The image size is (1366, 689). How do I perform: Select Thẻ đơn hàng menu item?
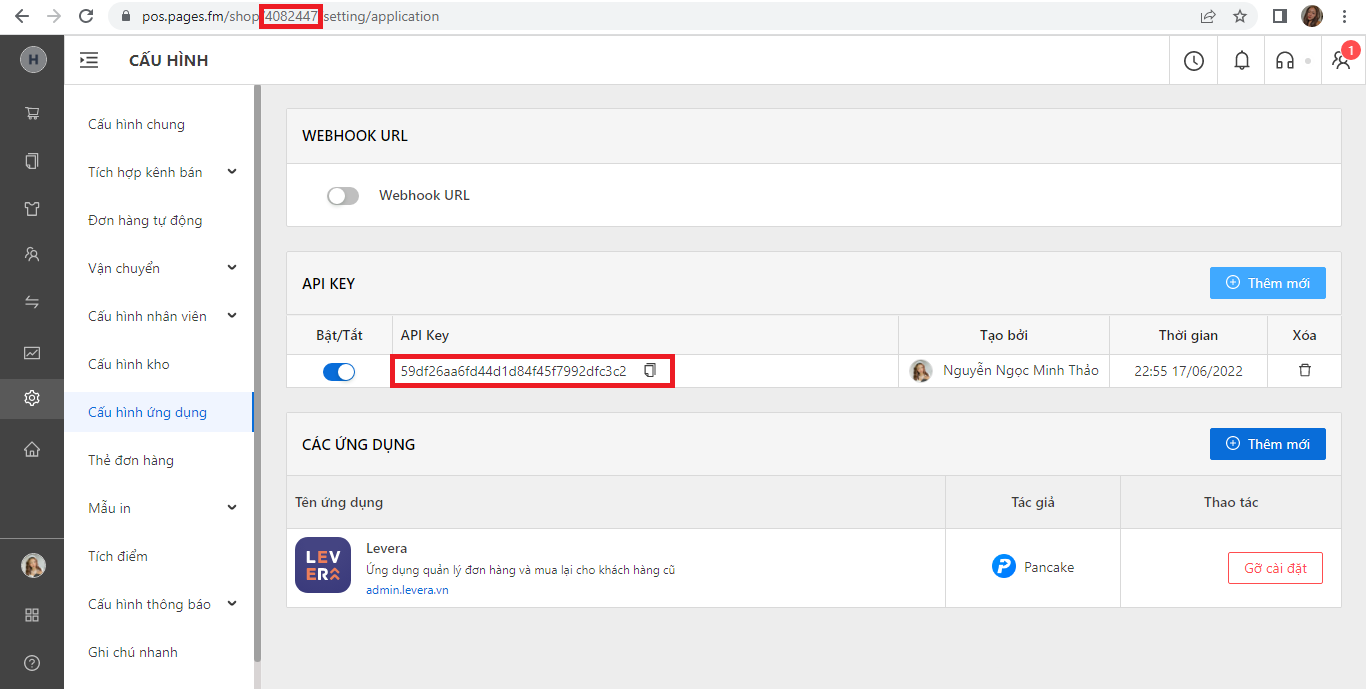pos(131,460)
